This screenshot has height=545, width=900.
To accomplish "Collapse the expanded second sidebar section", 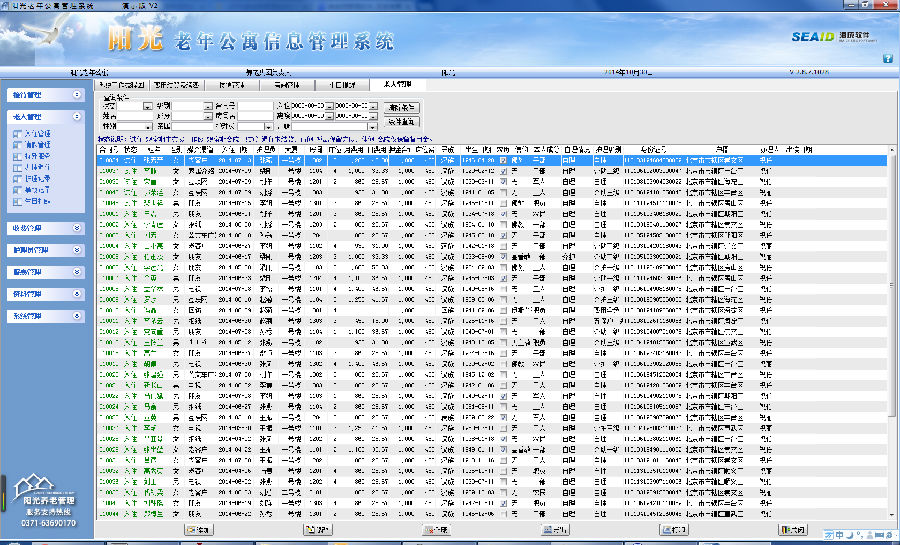I will (x=77, y=117).
